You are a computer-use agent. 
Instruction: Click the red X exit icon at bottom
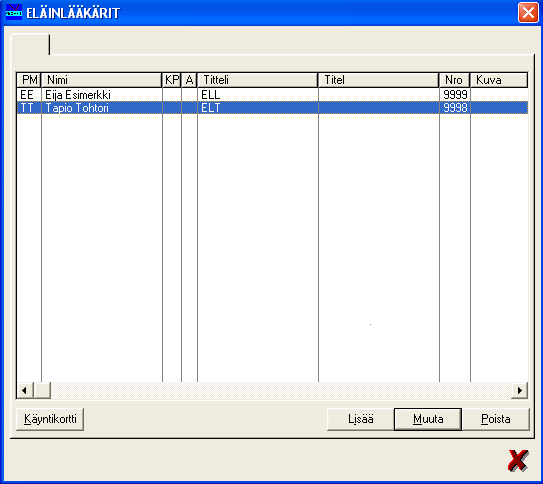click(518, 461)
